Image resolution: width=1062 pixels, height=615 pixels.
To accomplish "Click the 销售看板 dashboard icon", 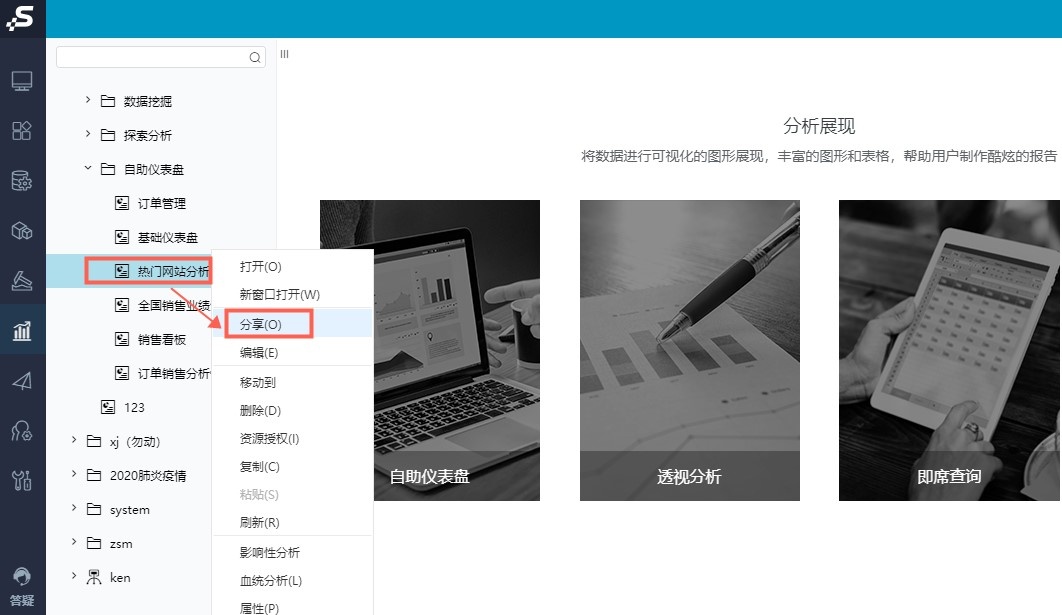I will click(122, 339).
